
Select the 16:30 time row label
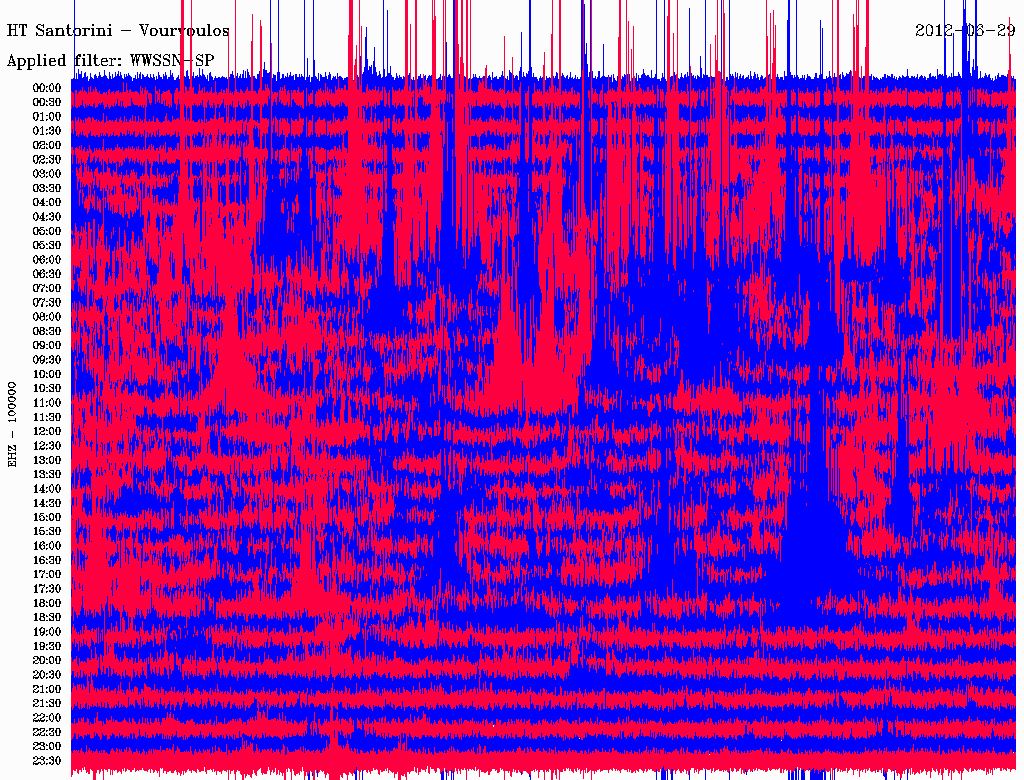pos(47,560)
